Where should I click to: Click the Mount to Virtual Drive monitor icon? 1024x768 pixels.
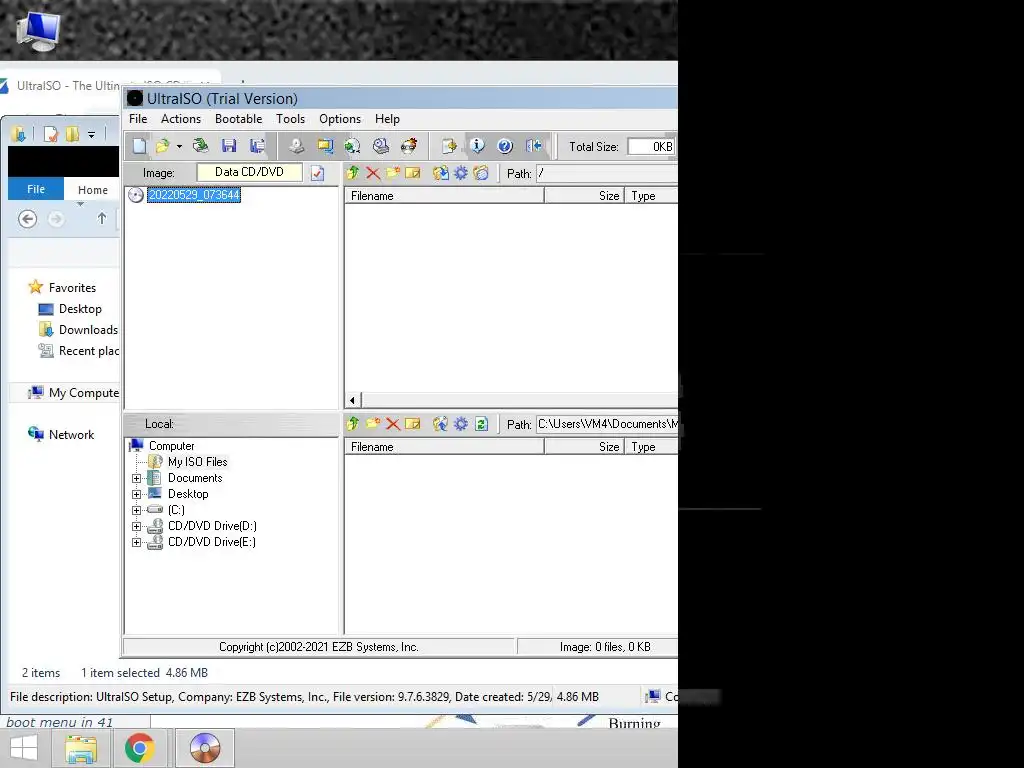pyautogui.click(x=325, y=146)
